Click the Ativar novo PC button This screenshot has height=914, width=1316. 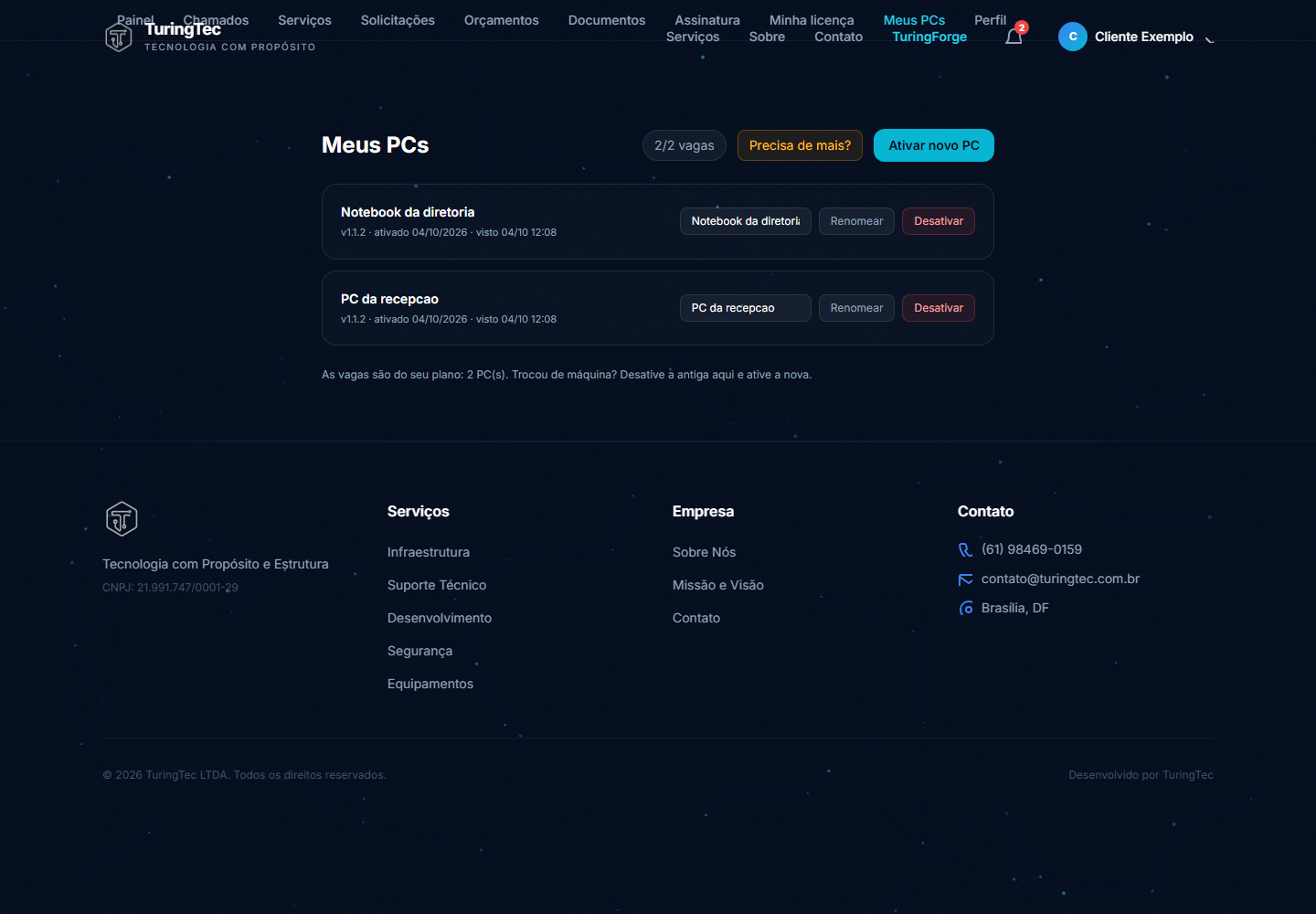click(x=934, y=145)
